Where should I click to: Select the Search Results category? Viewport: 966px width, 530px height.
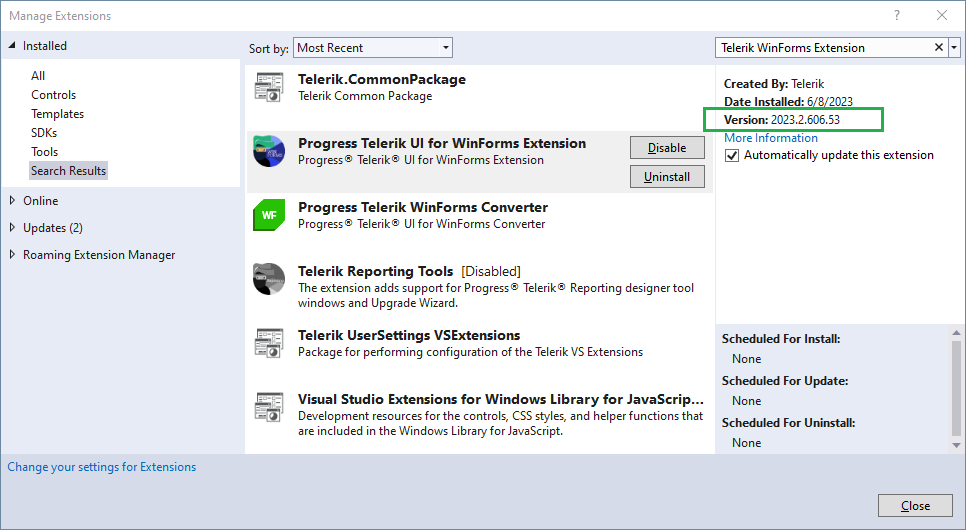[68, 171]
